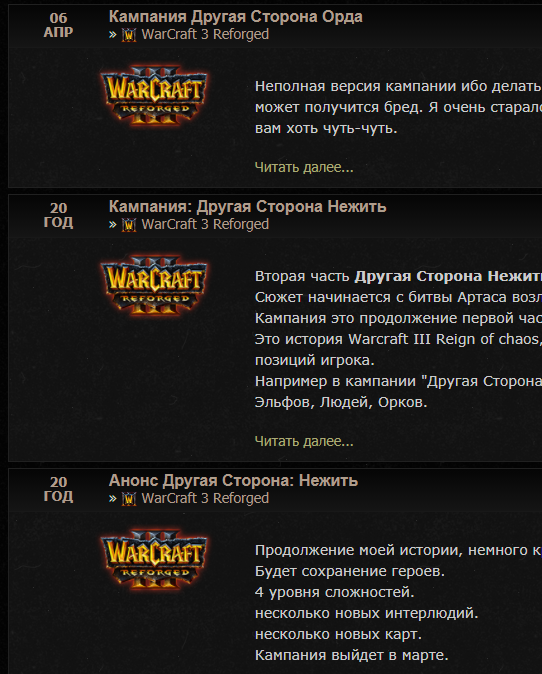Click WarCraft 3 Reforged category under Анонс post

[205, 498]
